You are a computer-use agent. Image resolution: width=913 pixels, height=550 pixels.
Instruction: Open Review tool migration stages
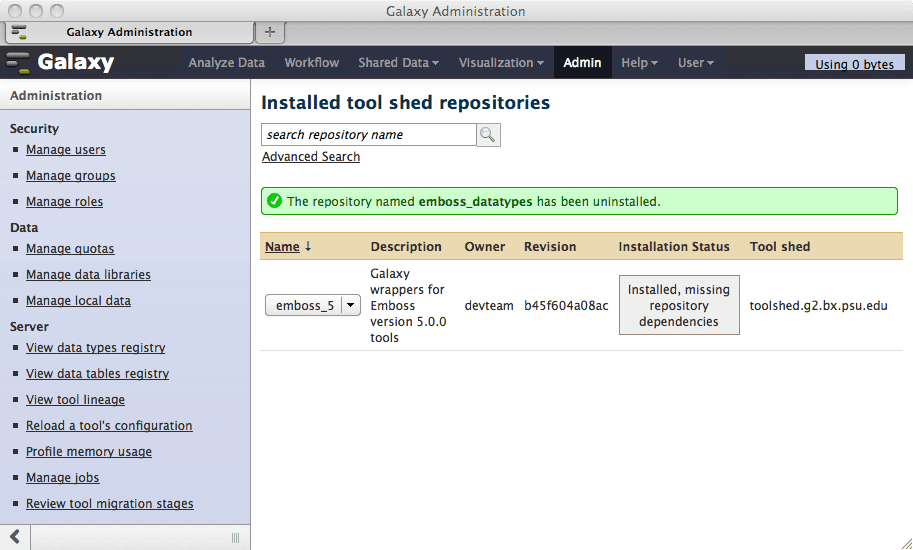[110, 504]
